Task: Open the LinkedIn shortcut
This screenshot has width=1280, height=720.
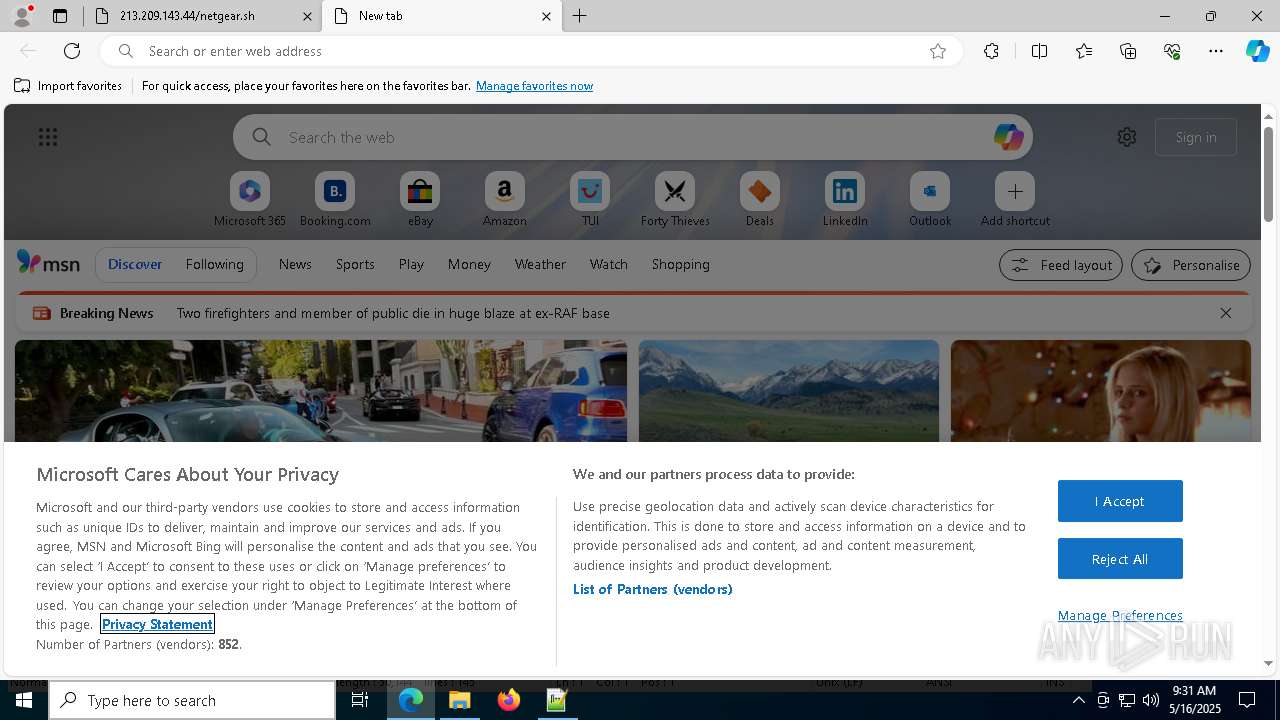Action: (x=845, y=200)
